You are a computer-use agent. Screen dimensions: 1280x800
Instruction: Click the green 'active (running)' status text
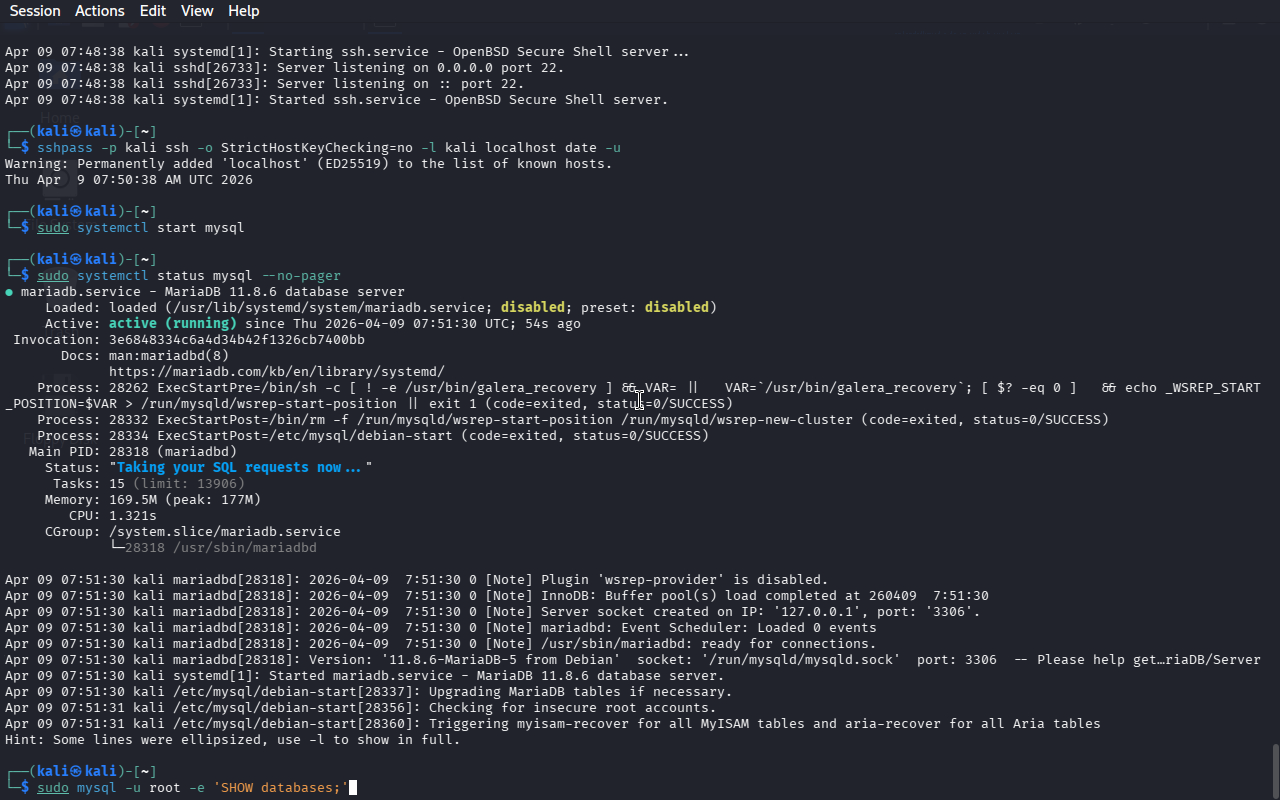172,323
